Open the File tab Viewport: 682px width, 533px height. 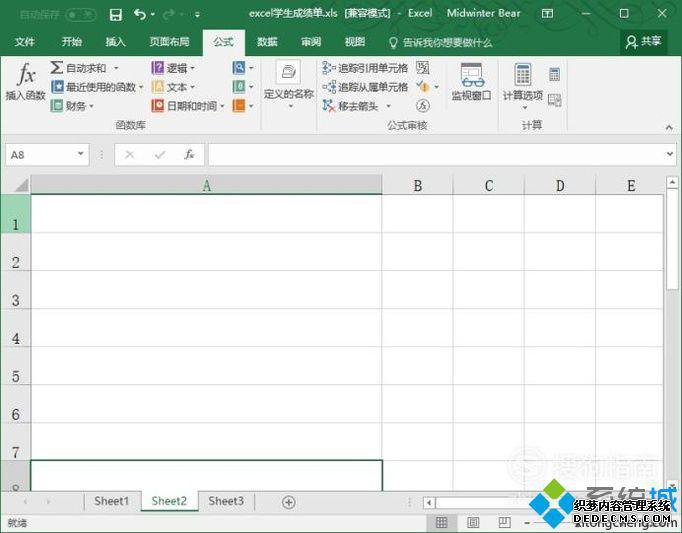pos(24,42)
